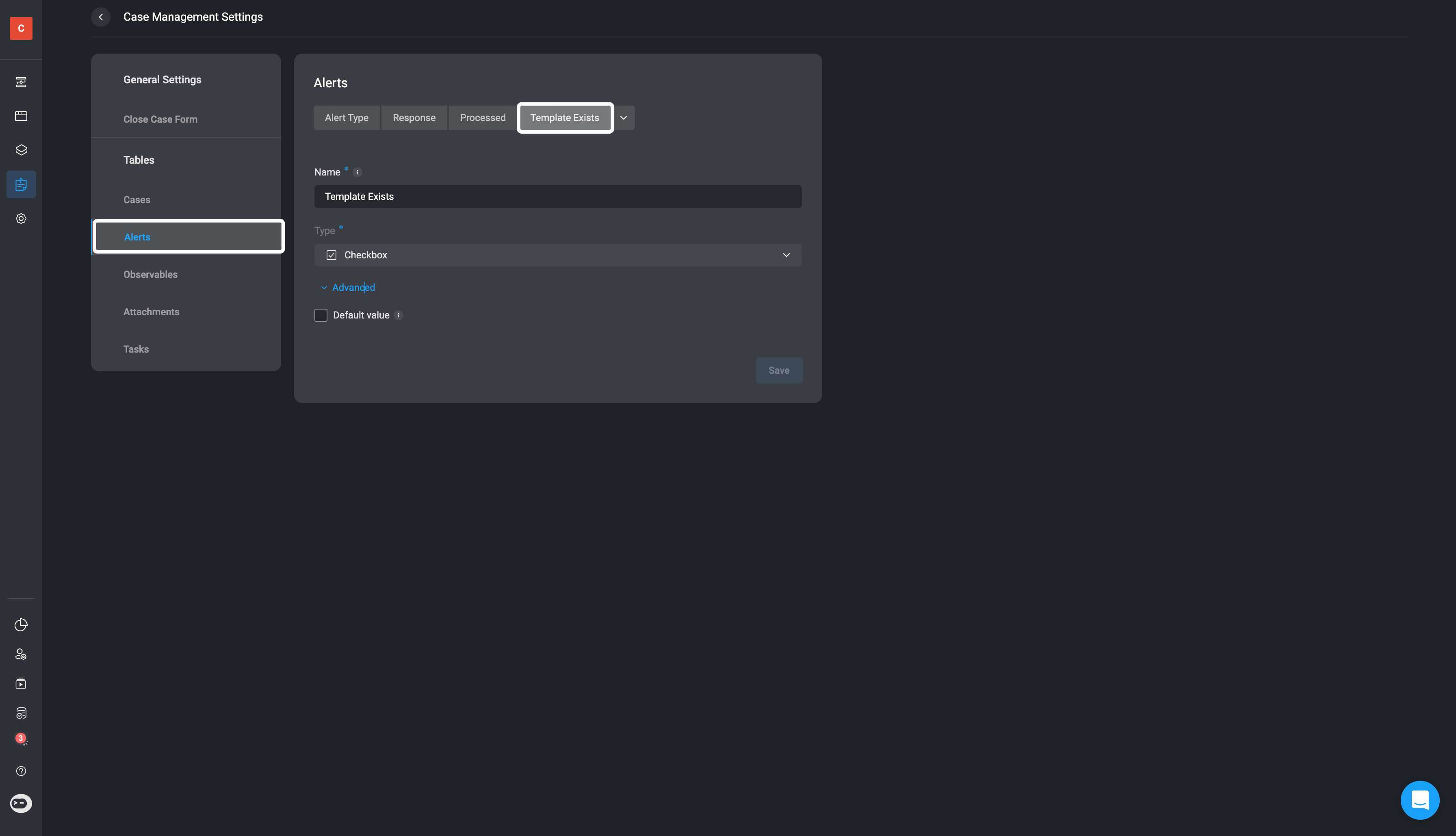Click the red C workspace logo
The height and width of the screenshot is (836, 1456).
coord(21,28)
